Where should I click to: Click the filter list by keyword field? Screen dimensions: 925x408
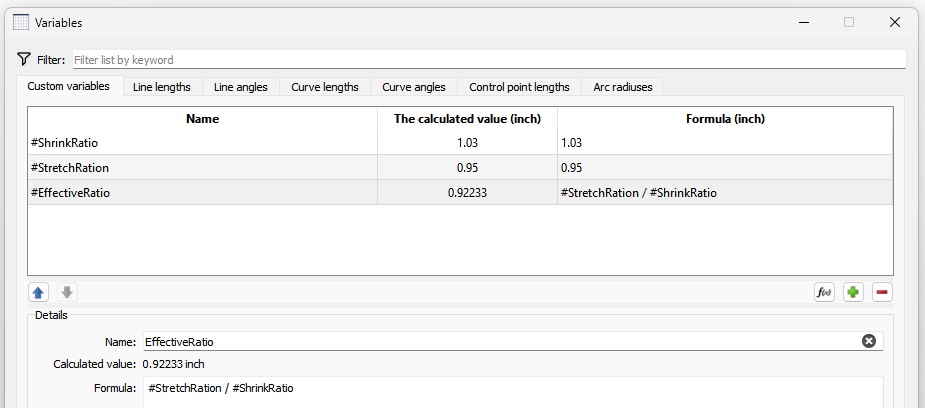pyautogui.click(x=488, y=60)
